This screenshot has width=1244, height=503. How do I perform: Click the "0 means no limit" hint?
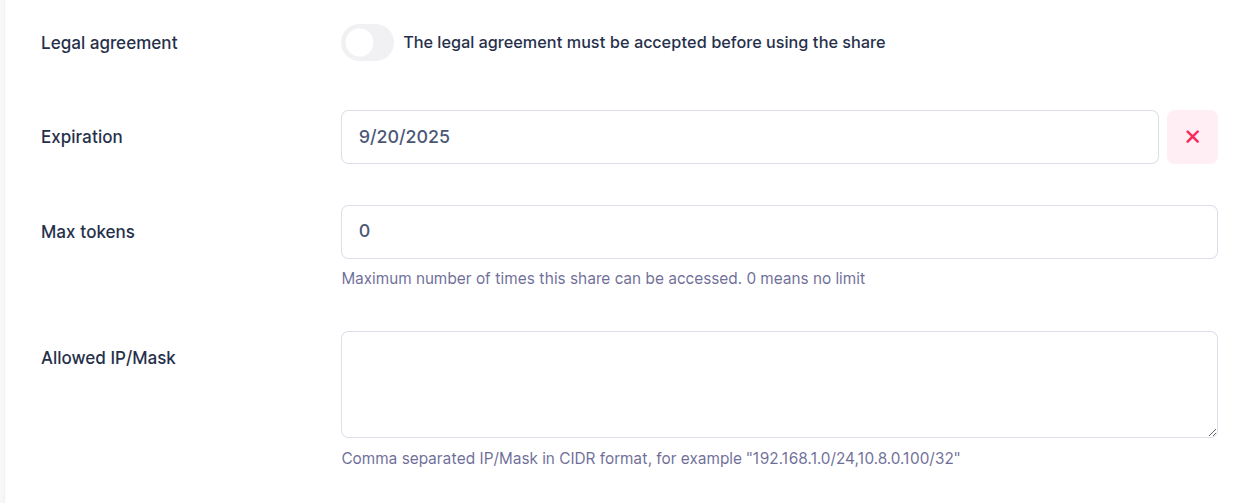806,279
